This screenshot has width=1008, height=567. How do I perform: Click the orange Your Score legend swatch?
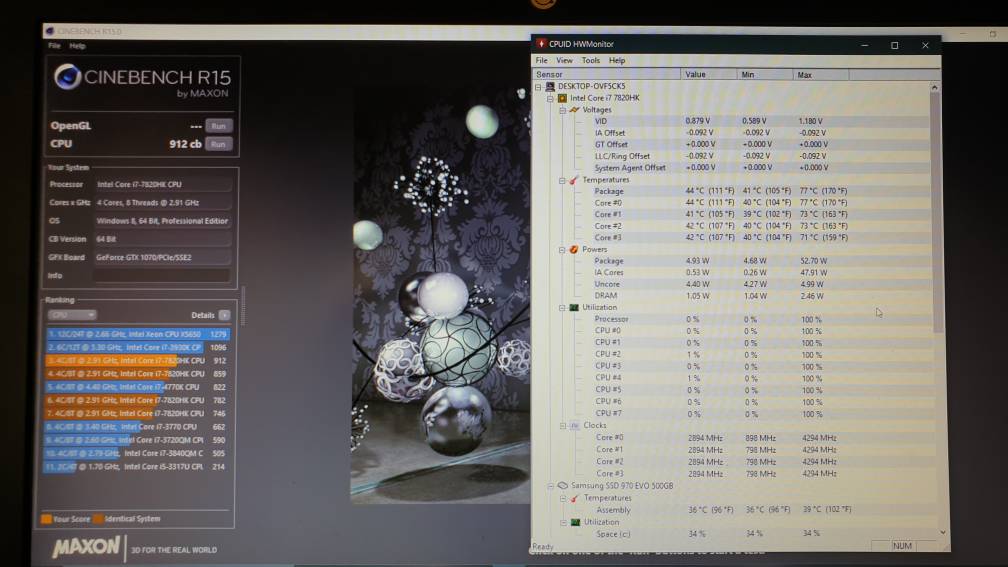[46, 519]
